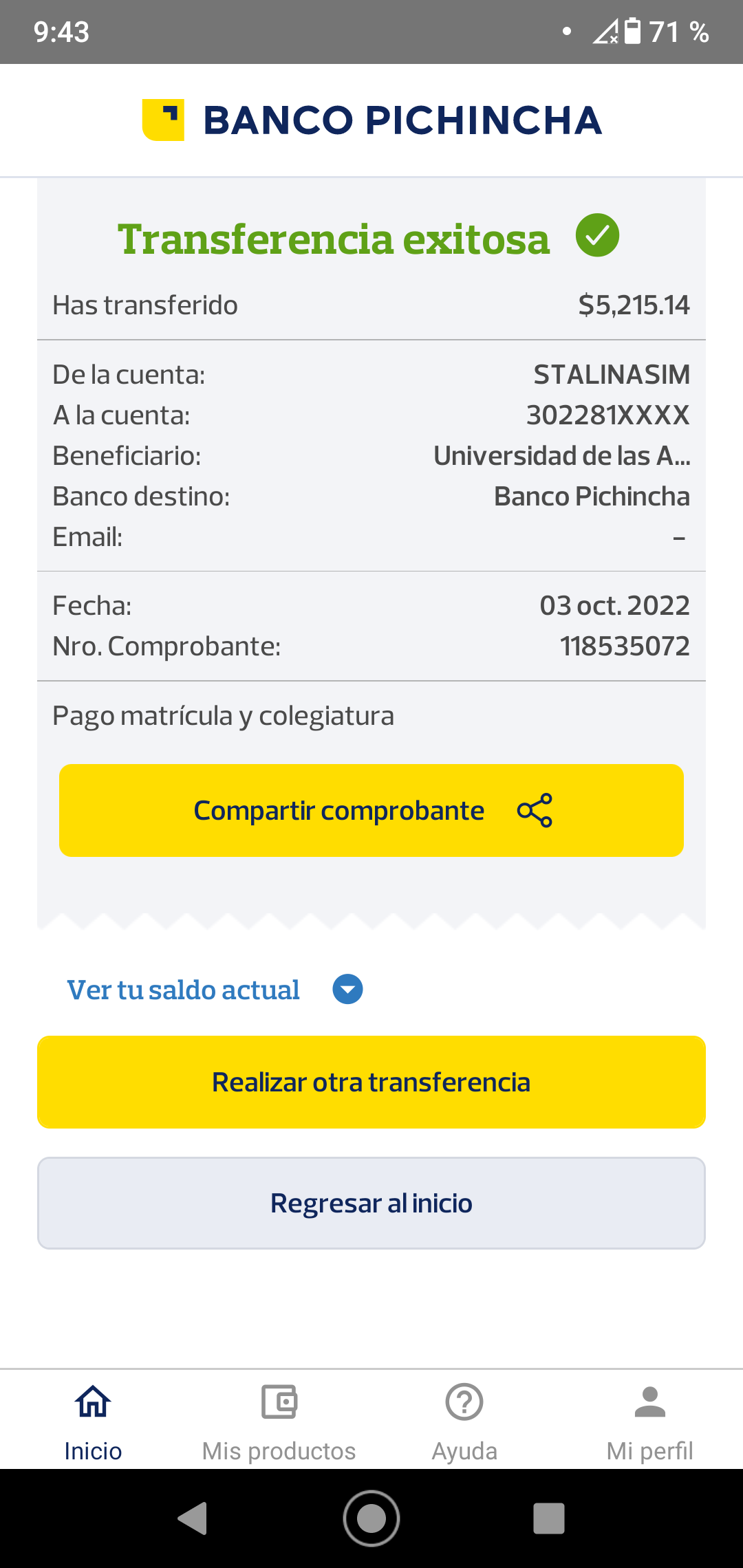This screenshot has height=1568, width=743.
Task: Expand the blue saldo actual arrow
Action: 347,990
